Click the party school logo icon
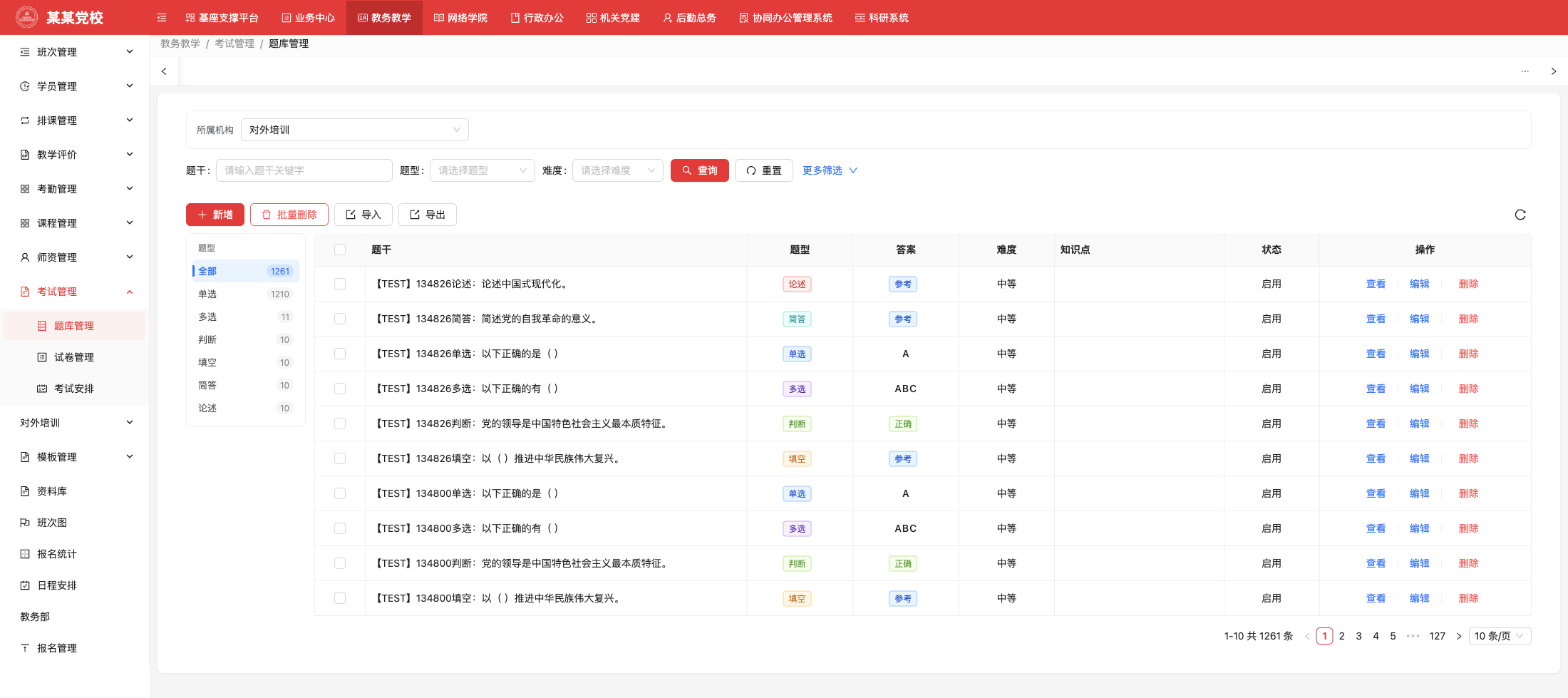Viewport: 1568px width, 698px height. [x=27, y=17]
